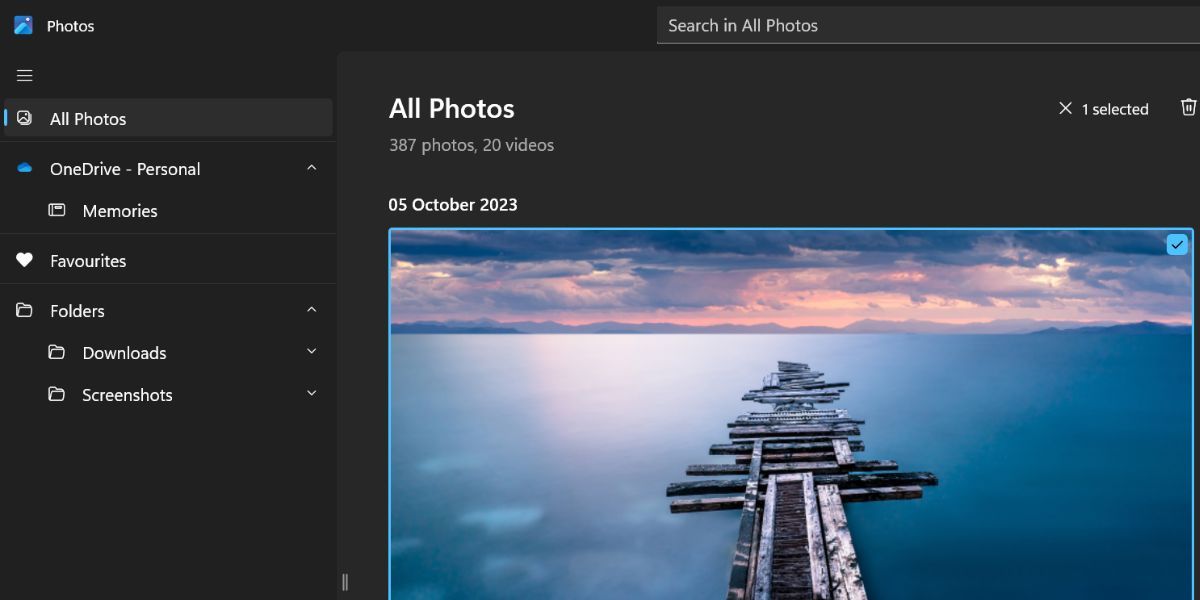Open the navigation hamburger menu

pos(24,75)
